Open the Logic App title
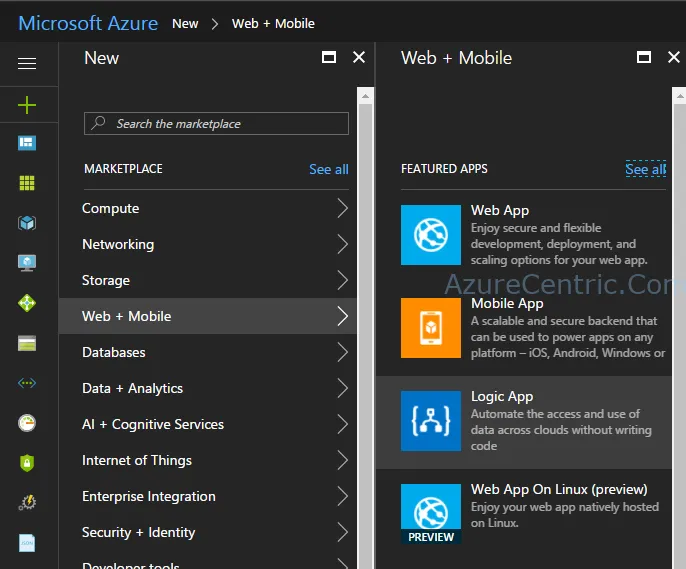Screen dimensions: 686x569 (502, 396)
